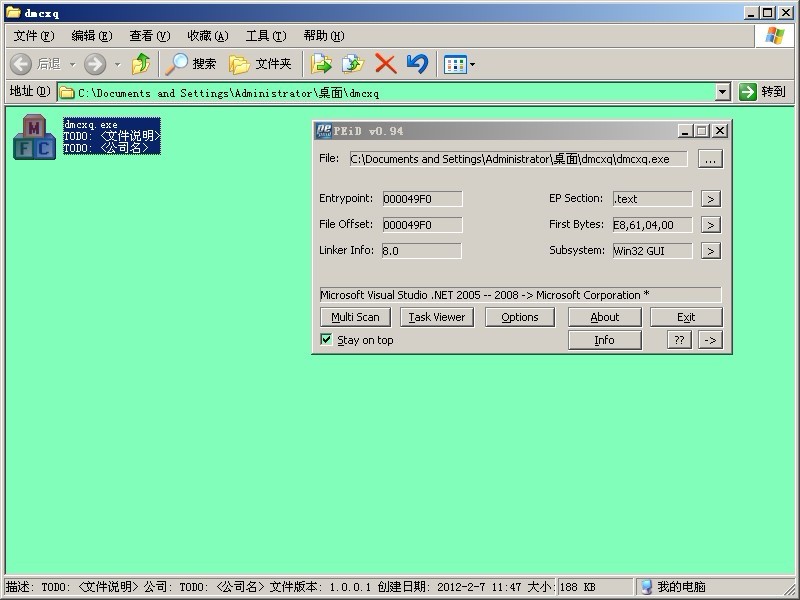The image size is (800, 600).
Task: Click the About button
Action: tap(605, 317)
